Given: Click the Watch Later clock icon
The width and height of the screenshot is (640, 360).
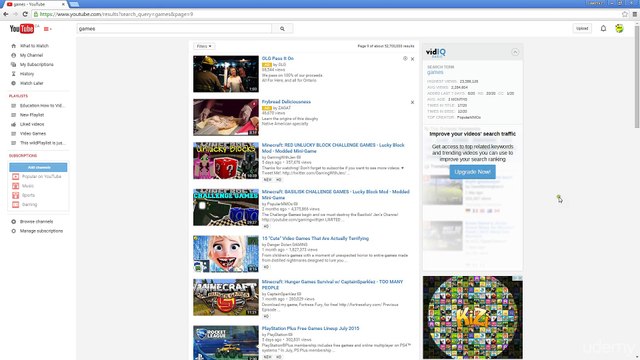Looking at the screenshot, I should point(13,83).
